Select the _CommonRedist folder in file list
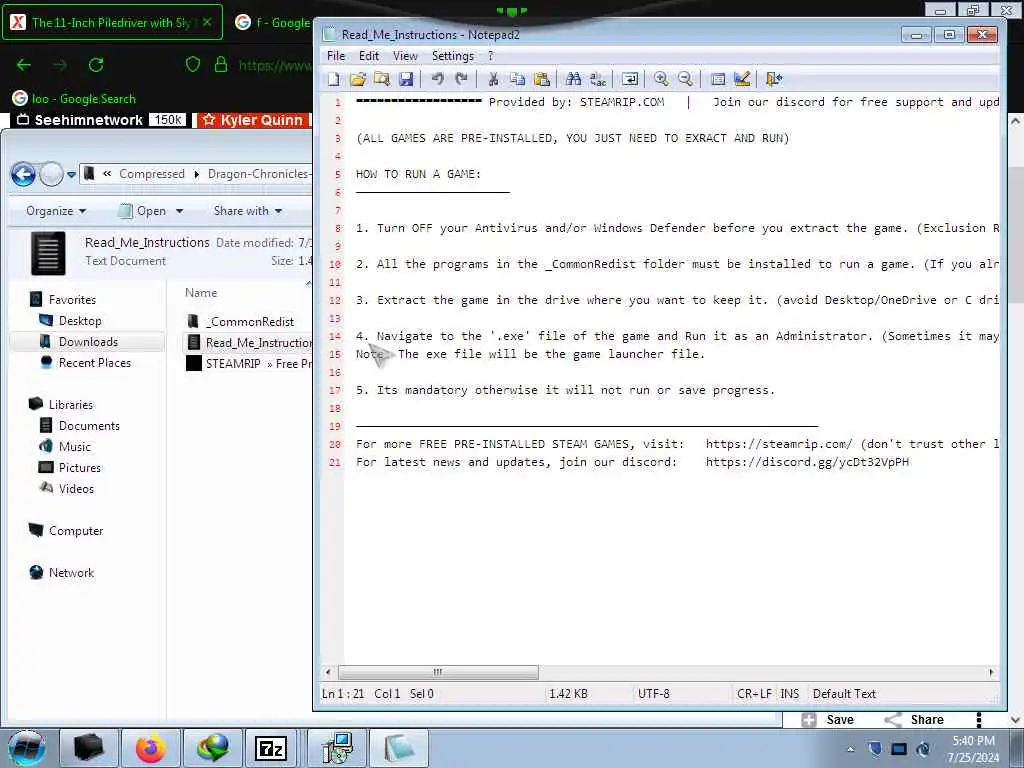The image size is (1024, 768). (249, 321)
